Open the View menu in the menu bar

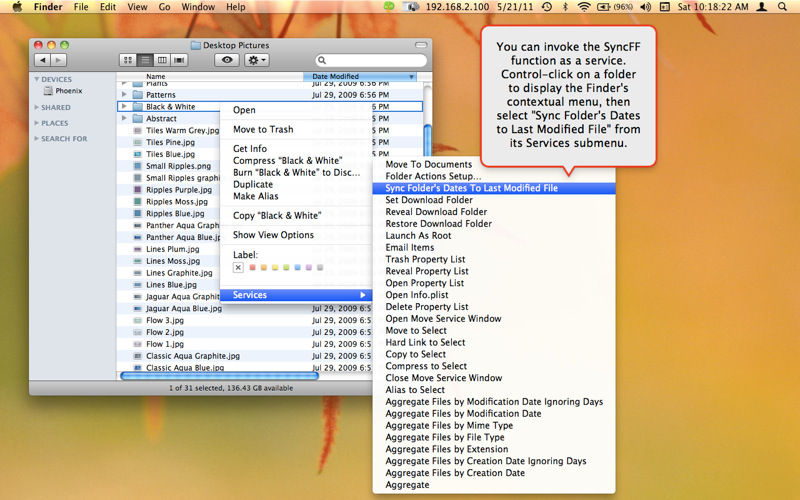[x=137, y=7]
